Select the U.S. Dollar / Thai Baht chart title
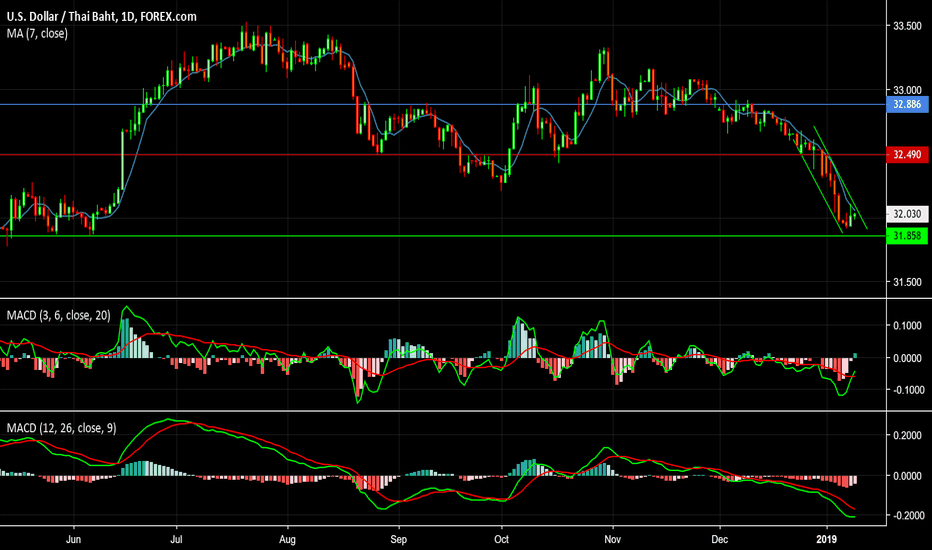The height and width of the screenshot is (550, 932). (101, 17)
